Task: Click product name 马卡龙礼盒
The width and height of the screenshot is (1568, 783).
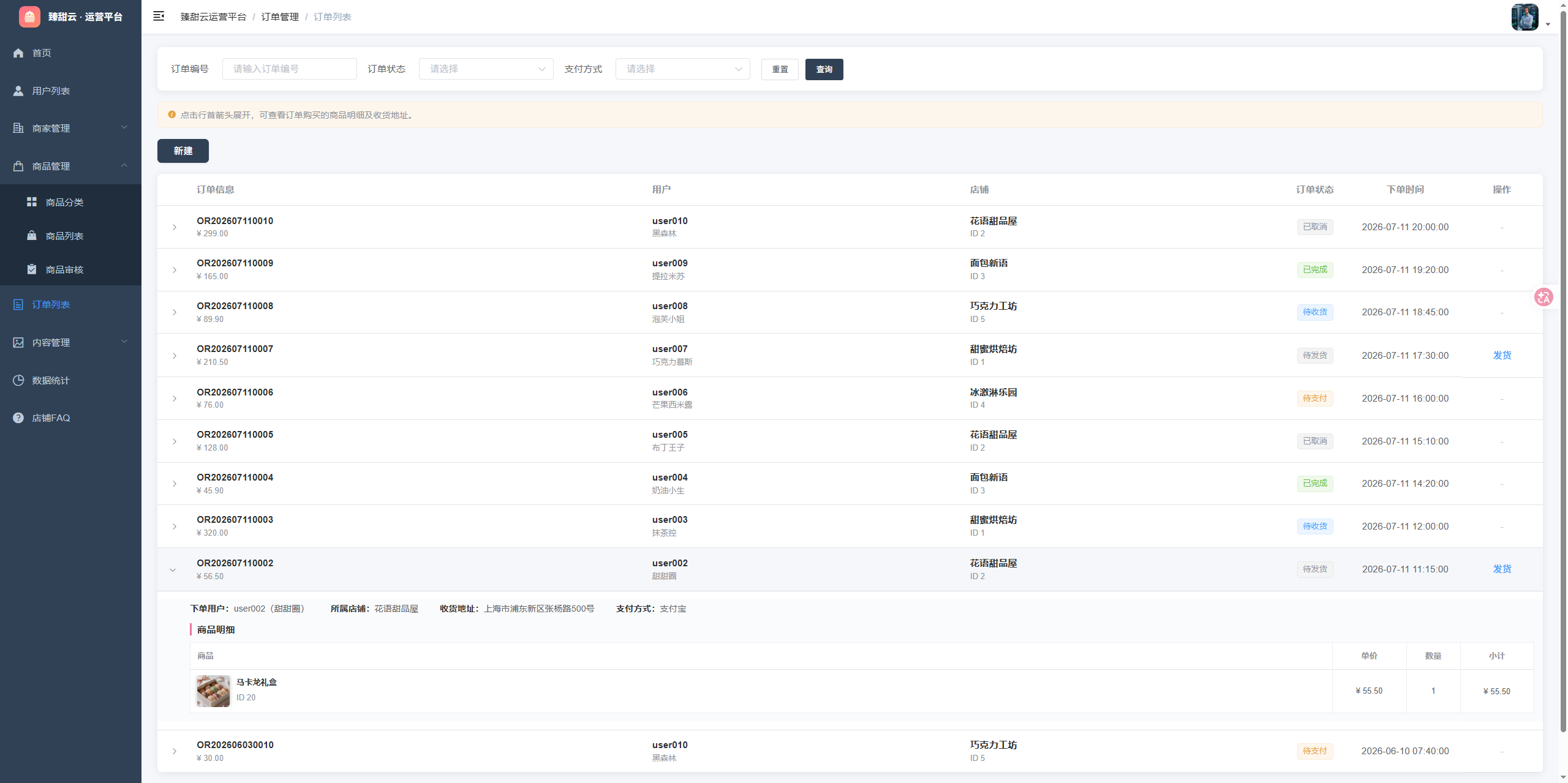Action: point(257,682)
